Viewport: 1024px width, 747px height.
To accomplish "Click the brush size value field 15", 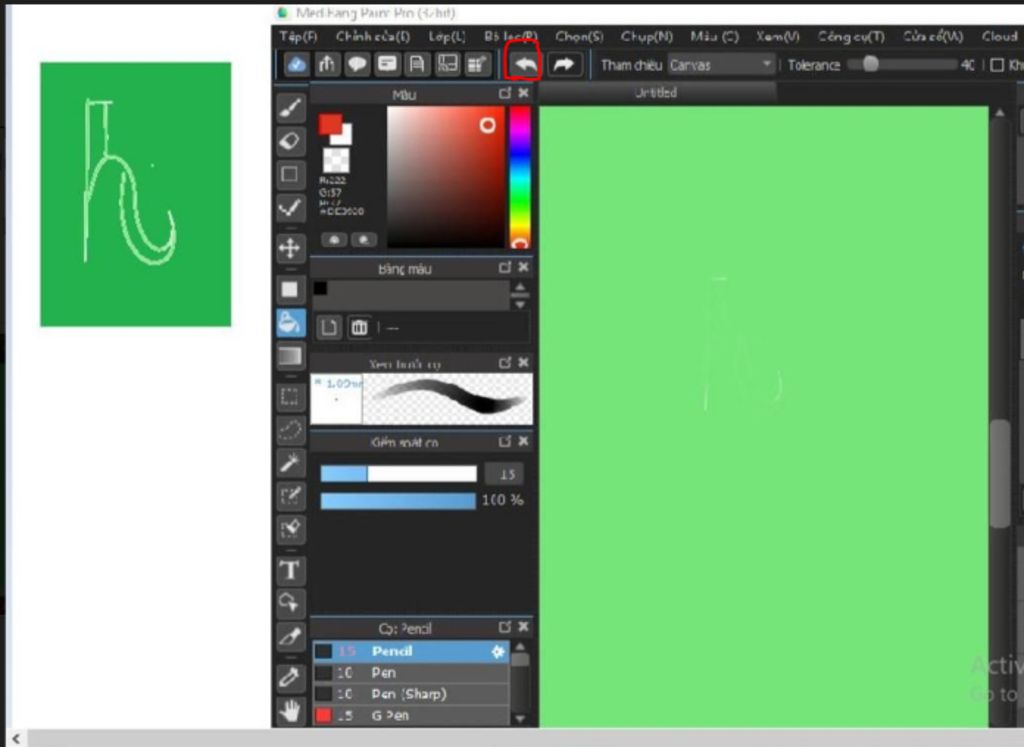I will 504,474.
